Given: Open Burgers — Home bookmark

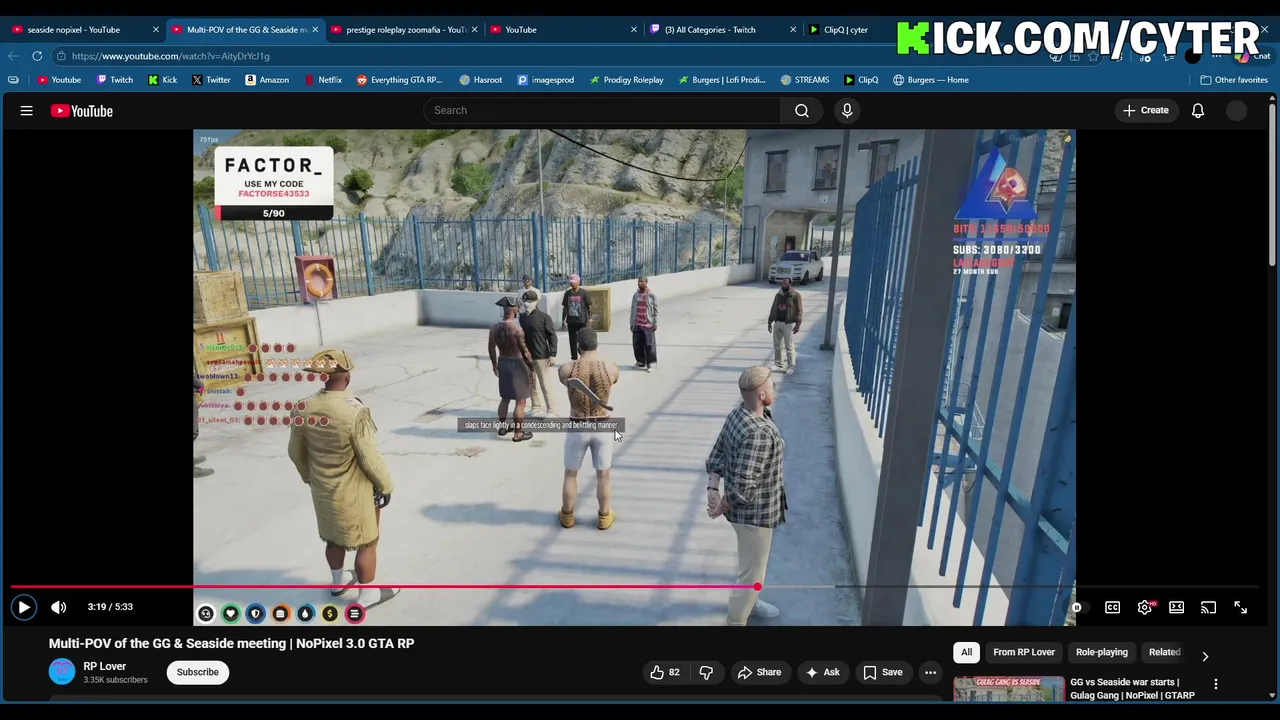Looking at the screenshot, I should [931, 80].
